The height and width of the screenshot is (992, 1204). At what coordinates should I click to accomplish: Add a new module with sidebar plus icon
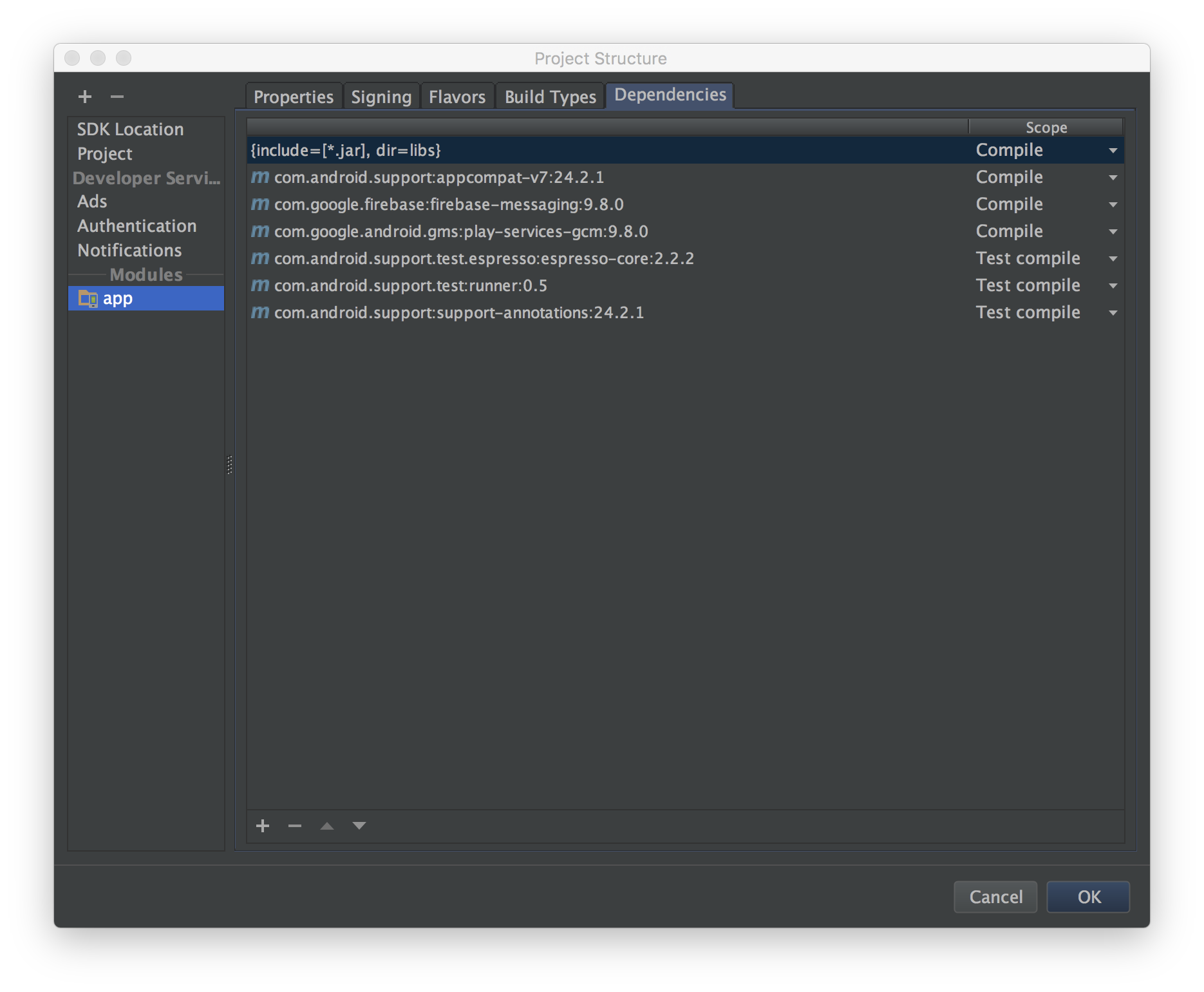(85, 97)
